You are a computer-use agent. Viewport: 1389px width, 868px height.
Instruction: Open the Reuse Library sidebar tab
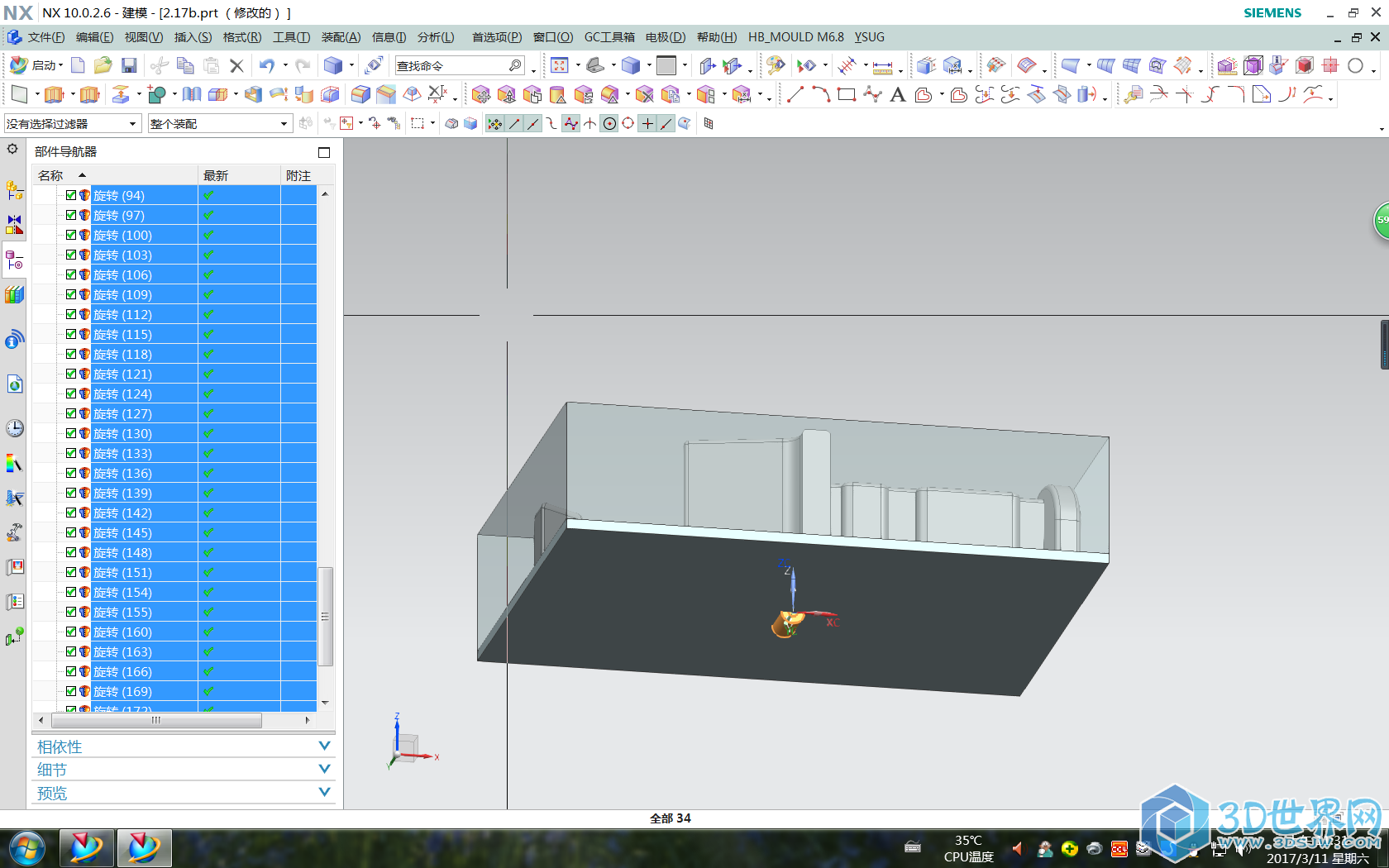point(14,295)
